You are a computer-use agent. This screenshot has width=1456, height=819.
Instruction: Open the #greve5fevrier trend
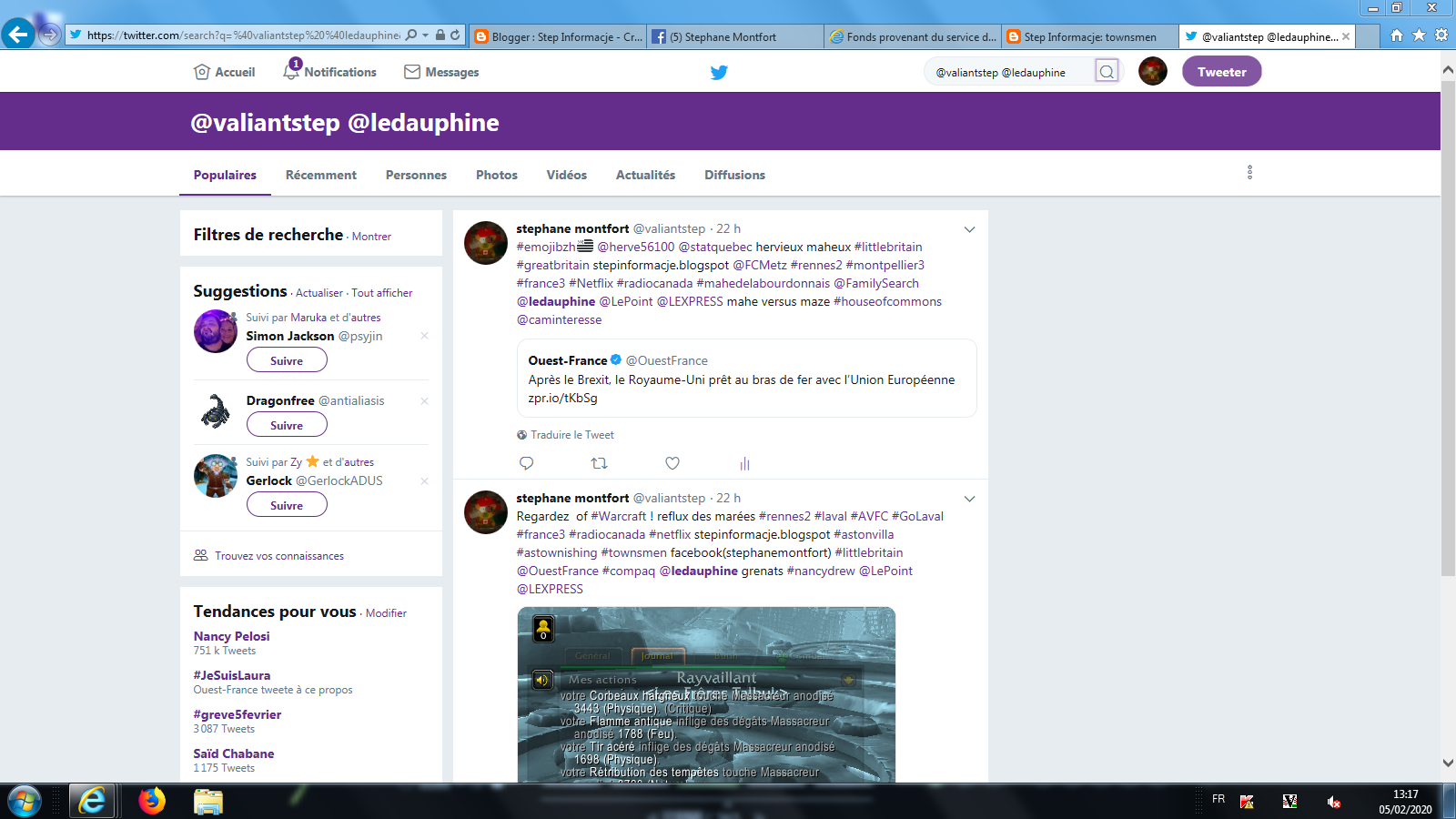tap(238, 714)
